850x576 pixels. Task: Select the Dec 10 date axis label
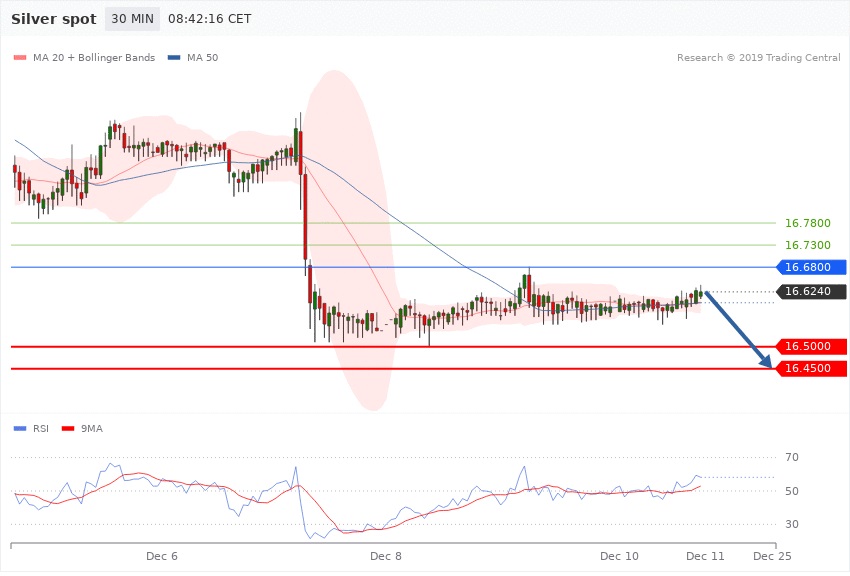point(619,555)
